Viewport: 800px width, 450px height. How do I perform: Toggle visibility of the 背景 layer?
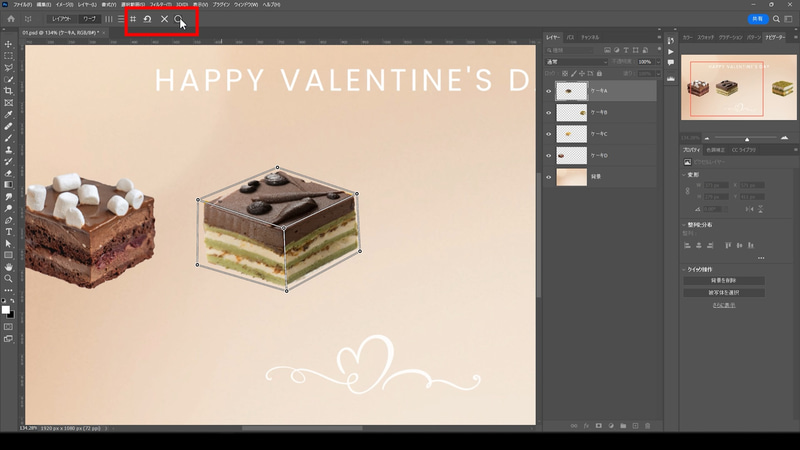click(x=548, y=177)
